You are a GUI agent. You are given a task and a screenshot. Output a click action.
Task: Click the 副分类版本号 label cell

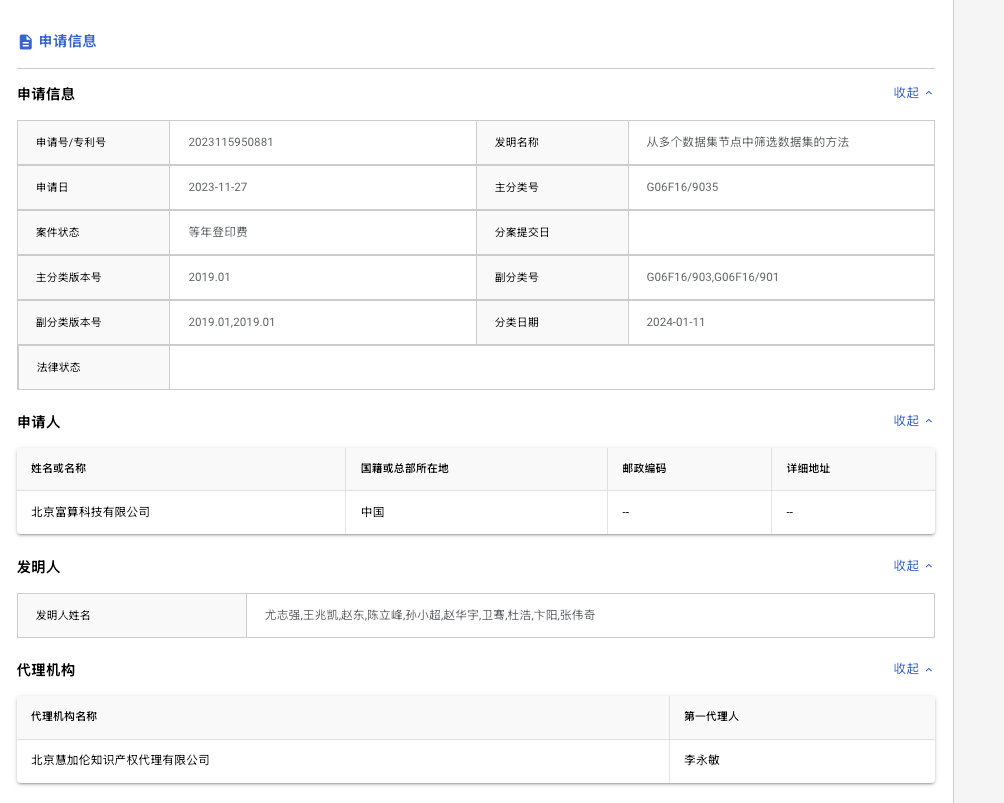coord(93,322)
